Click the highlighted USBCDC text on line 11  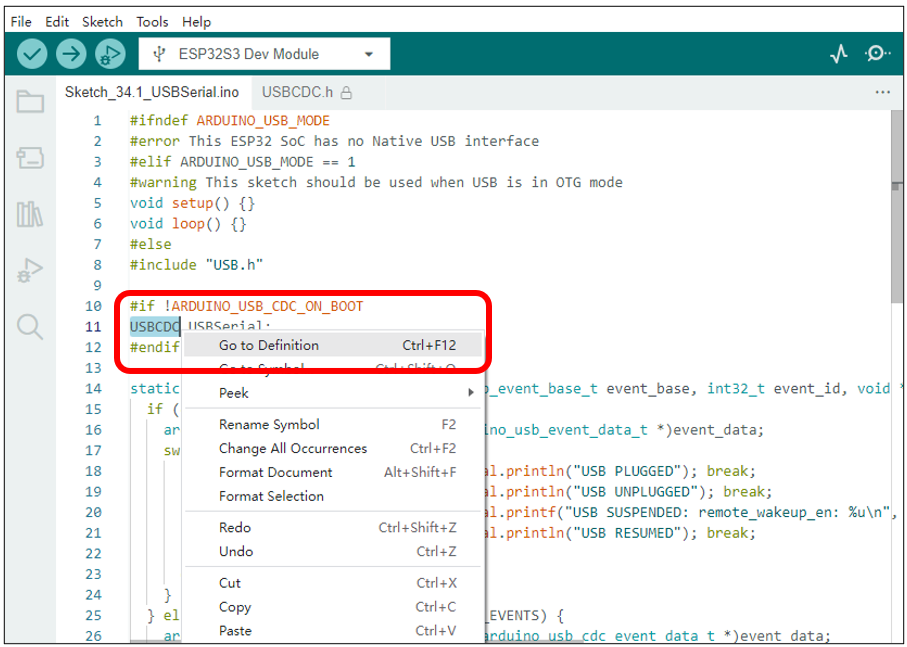point(154,327)
